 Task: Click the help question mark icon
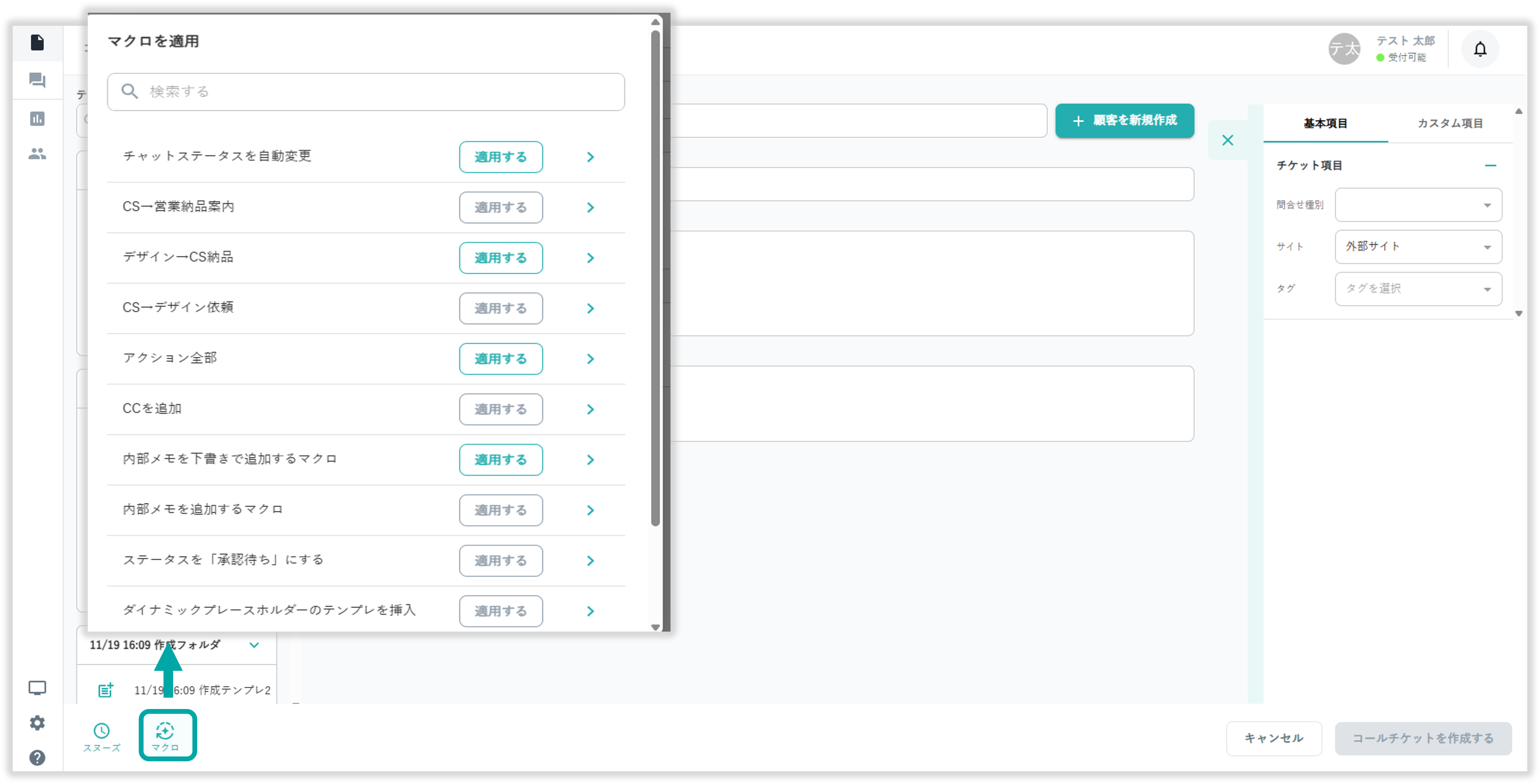(37, 758)
